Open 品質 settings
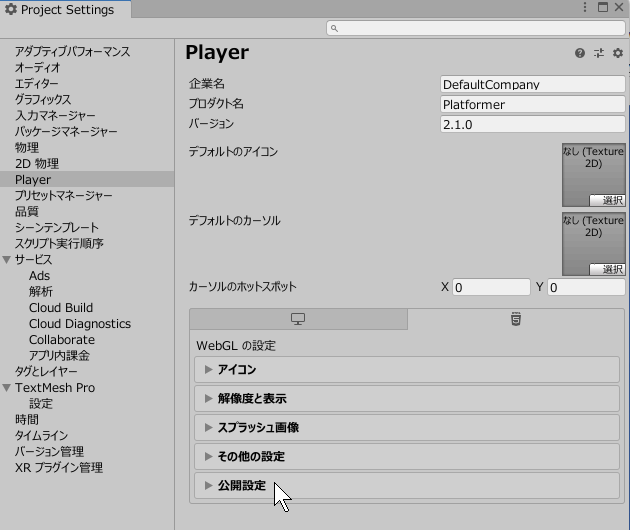 coord(27,211)
